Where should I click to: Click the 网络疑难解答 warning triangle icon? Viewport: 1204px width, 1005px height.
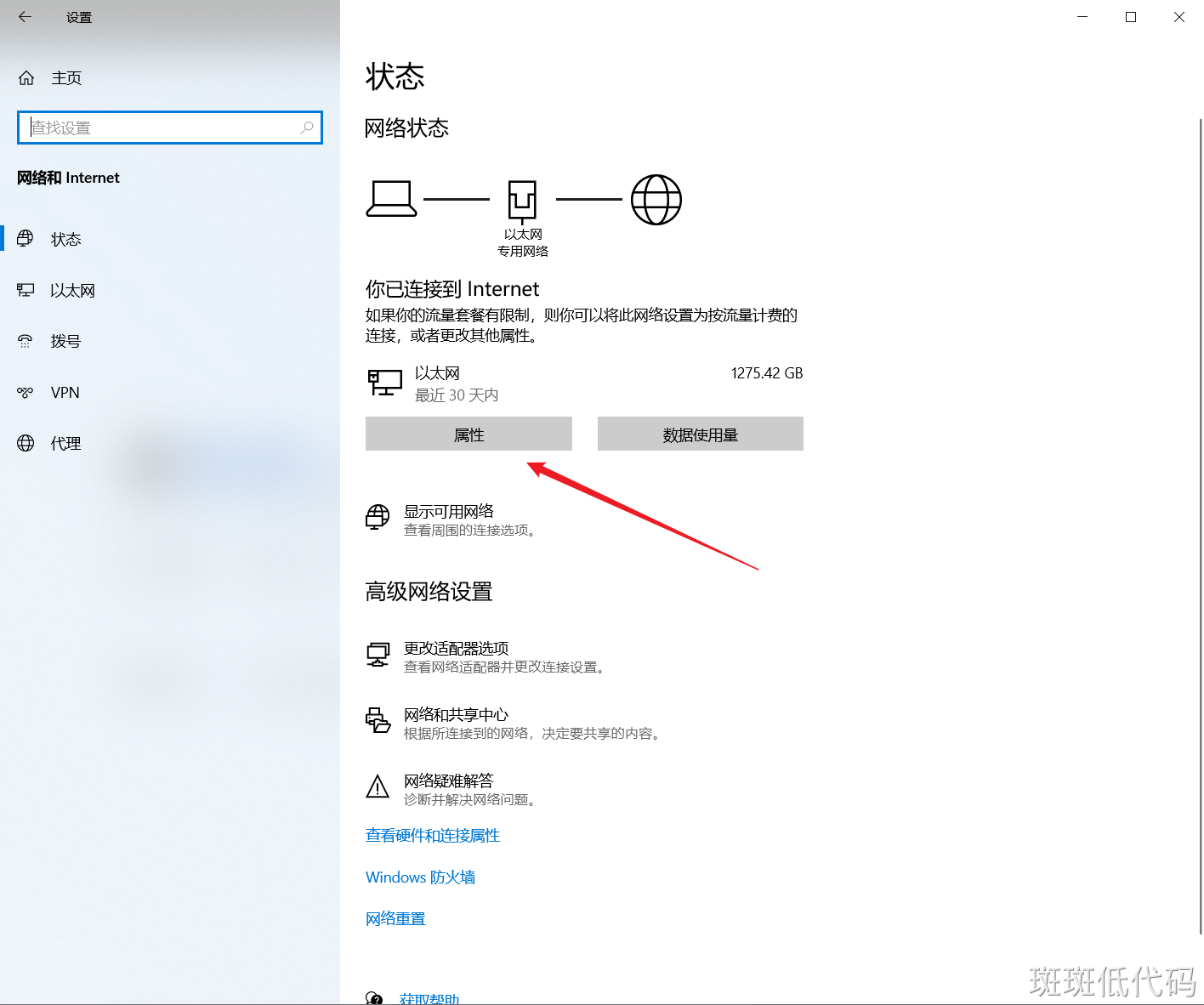pyautogui.click(x=378, y=787)
